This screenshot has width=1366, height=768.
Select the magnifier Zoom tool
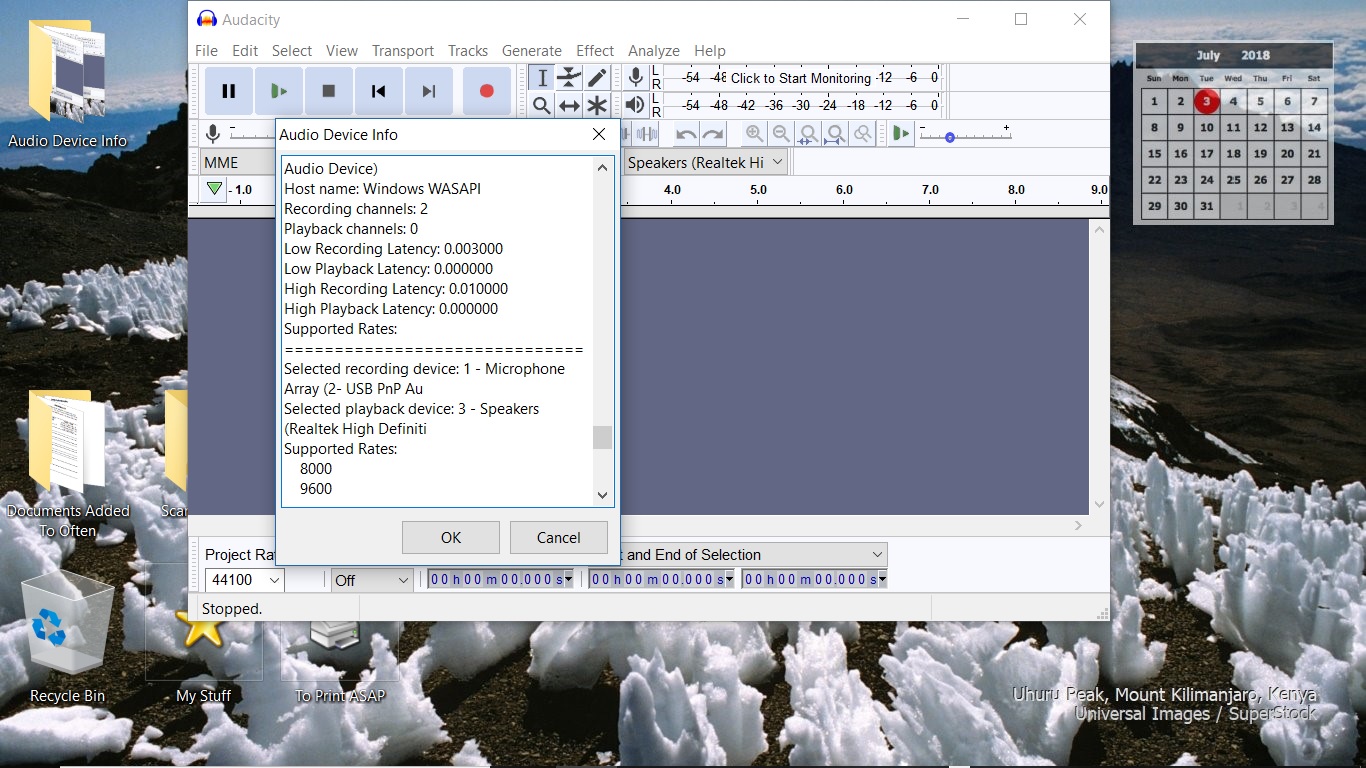pyautogui.click(x=541, y=105)
